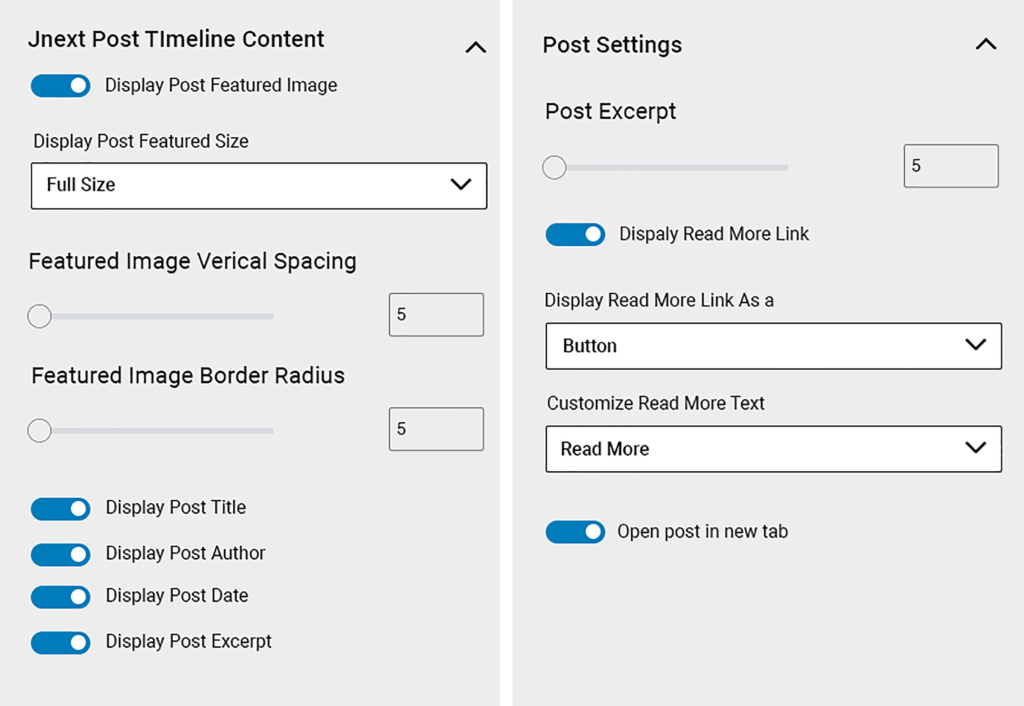Collapse the Post Settings panel
This screenshot has height=706, width=1024.
(x=986, y=44)
